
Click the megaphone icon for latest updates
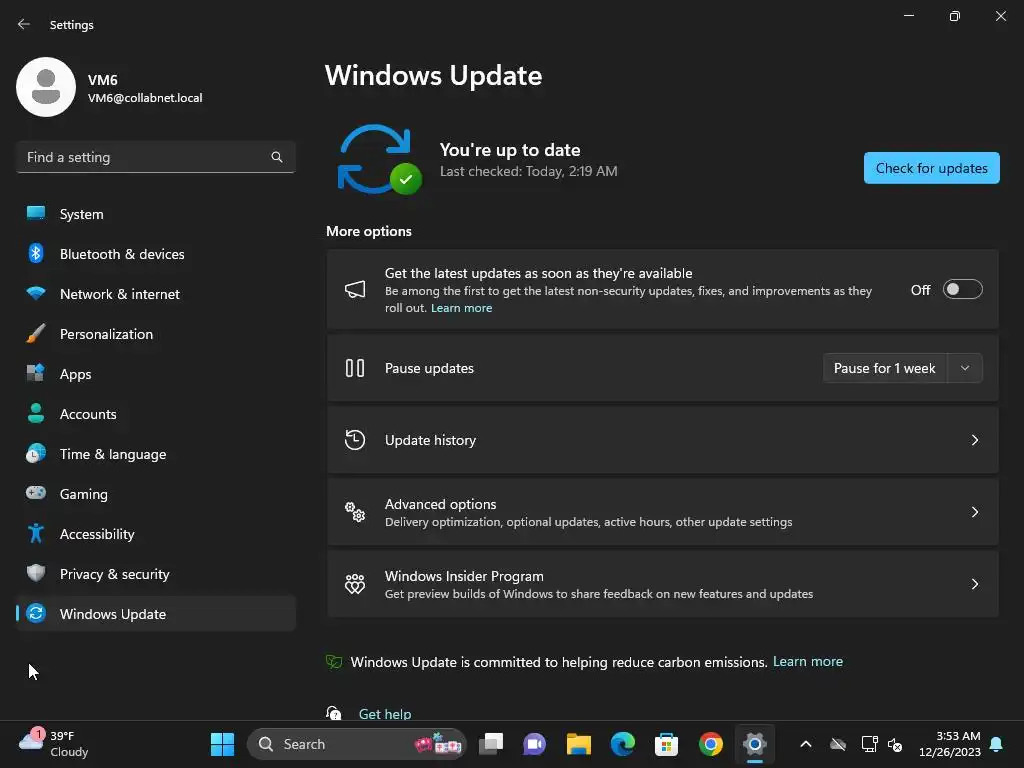(355, 289)
